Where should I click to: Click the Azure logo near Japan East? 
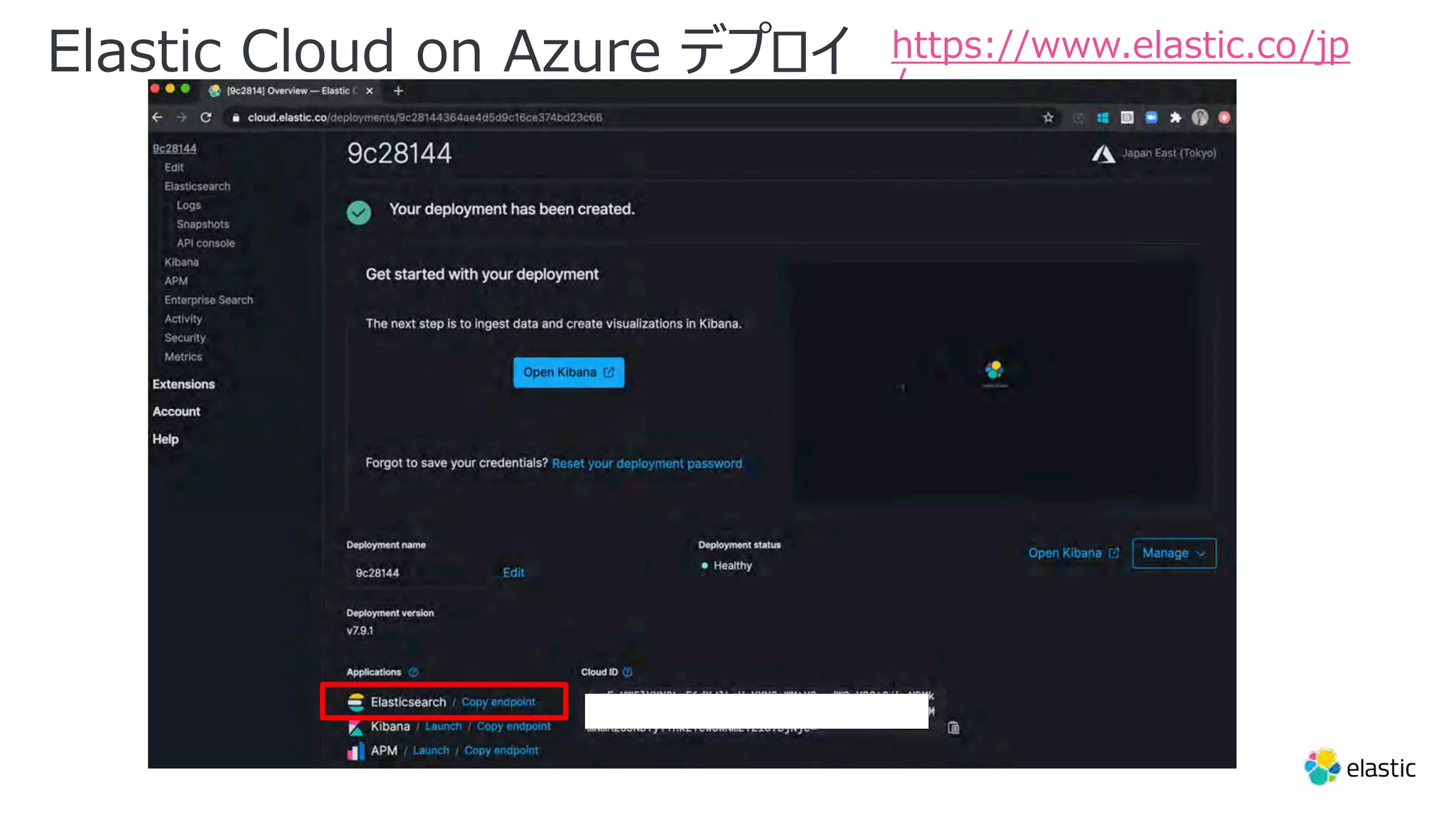point(1103,154)
